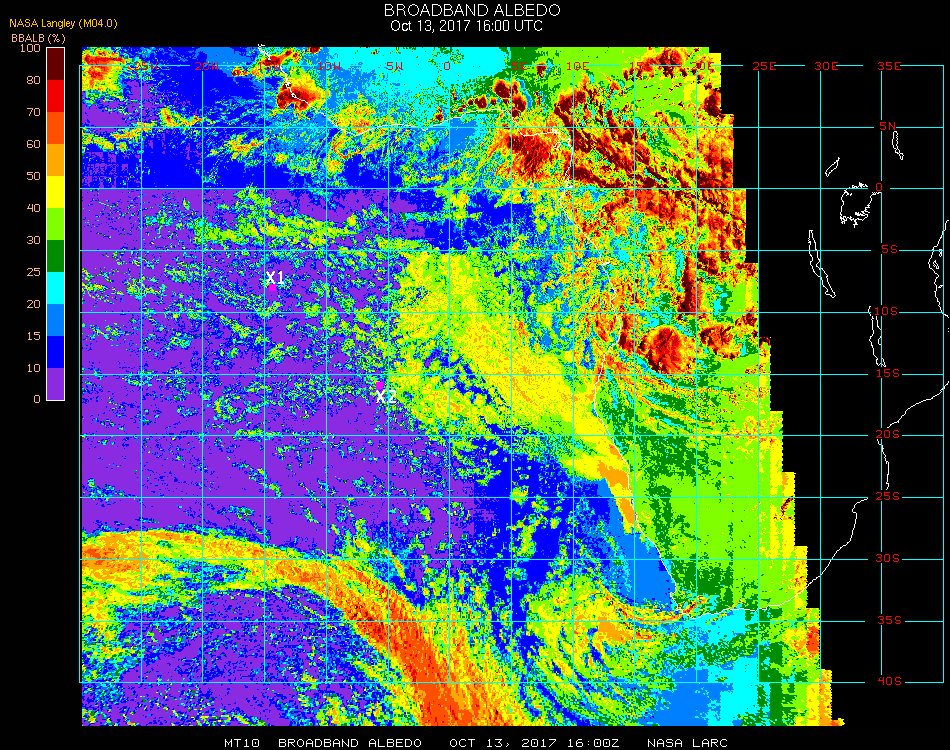This screenshot has height=750, width=950.
Task: Click the '30S' latitude label
Action: [888, 559]
